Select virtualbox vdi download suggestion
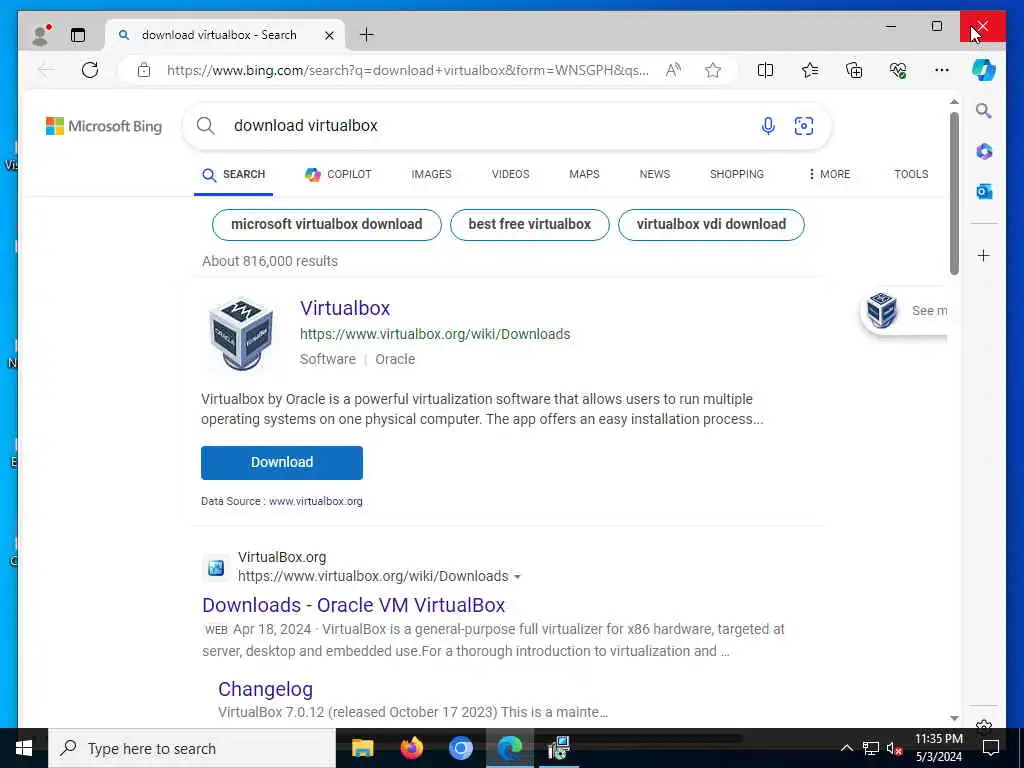1024x768 pixels. [711, 225]
